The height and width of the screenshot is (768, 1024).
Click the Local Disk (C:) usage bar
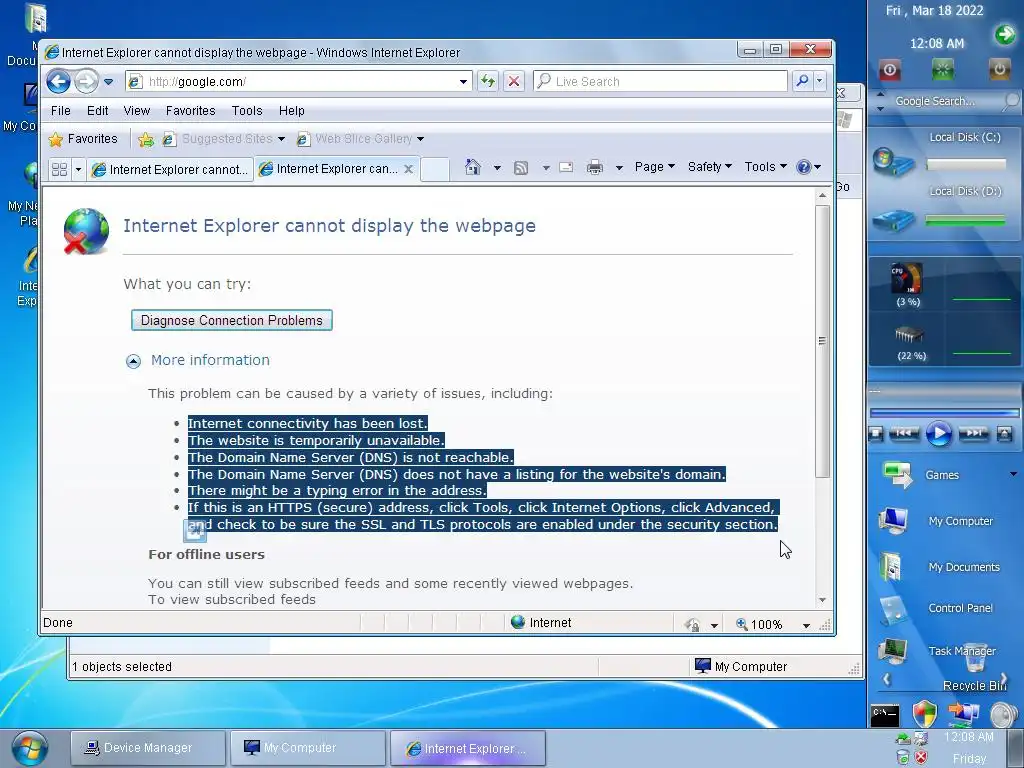pos(966,165)
